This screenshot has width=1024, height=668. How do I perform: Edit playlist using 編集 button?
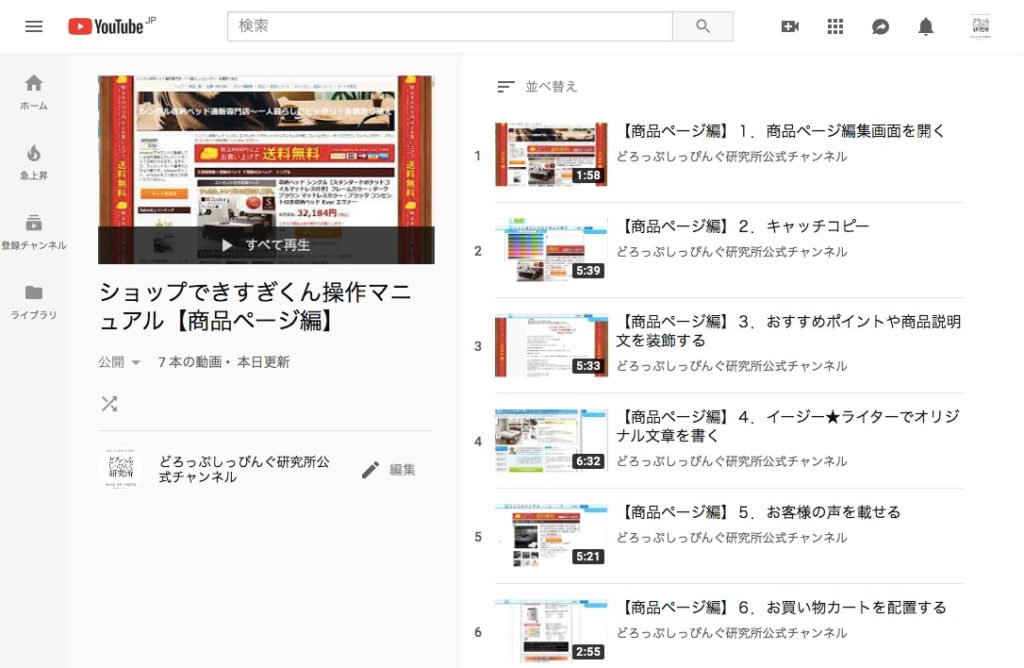coord(389,469)
